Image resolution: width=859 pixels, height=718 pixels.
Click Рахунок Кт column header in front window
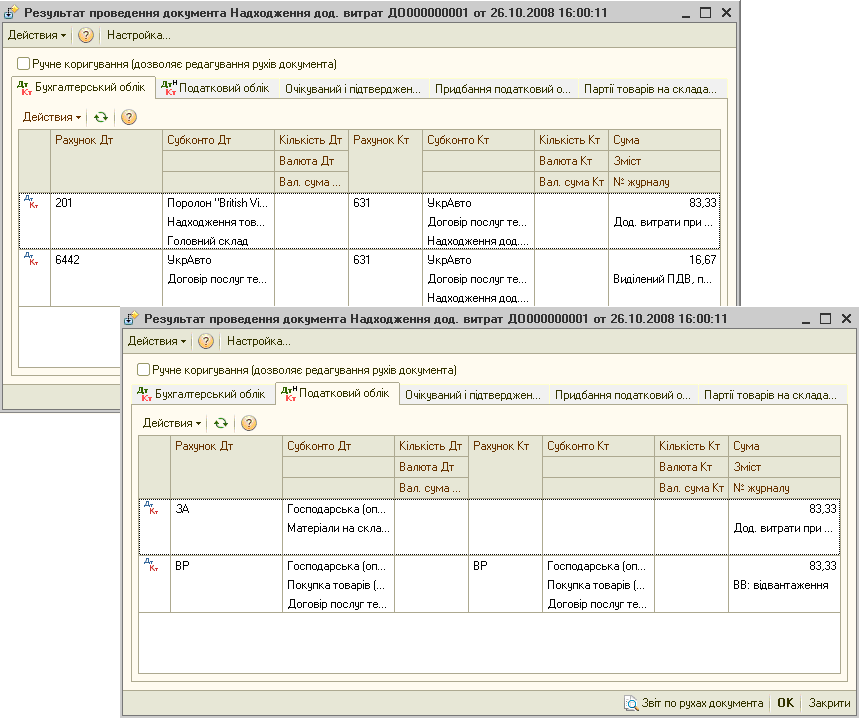tap(505, 467)
